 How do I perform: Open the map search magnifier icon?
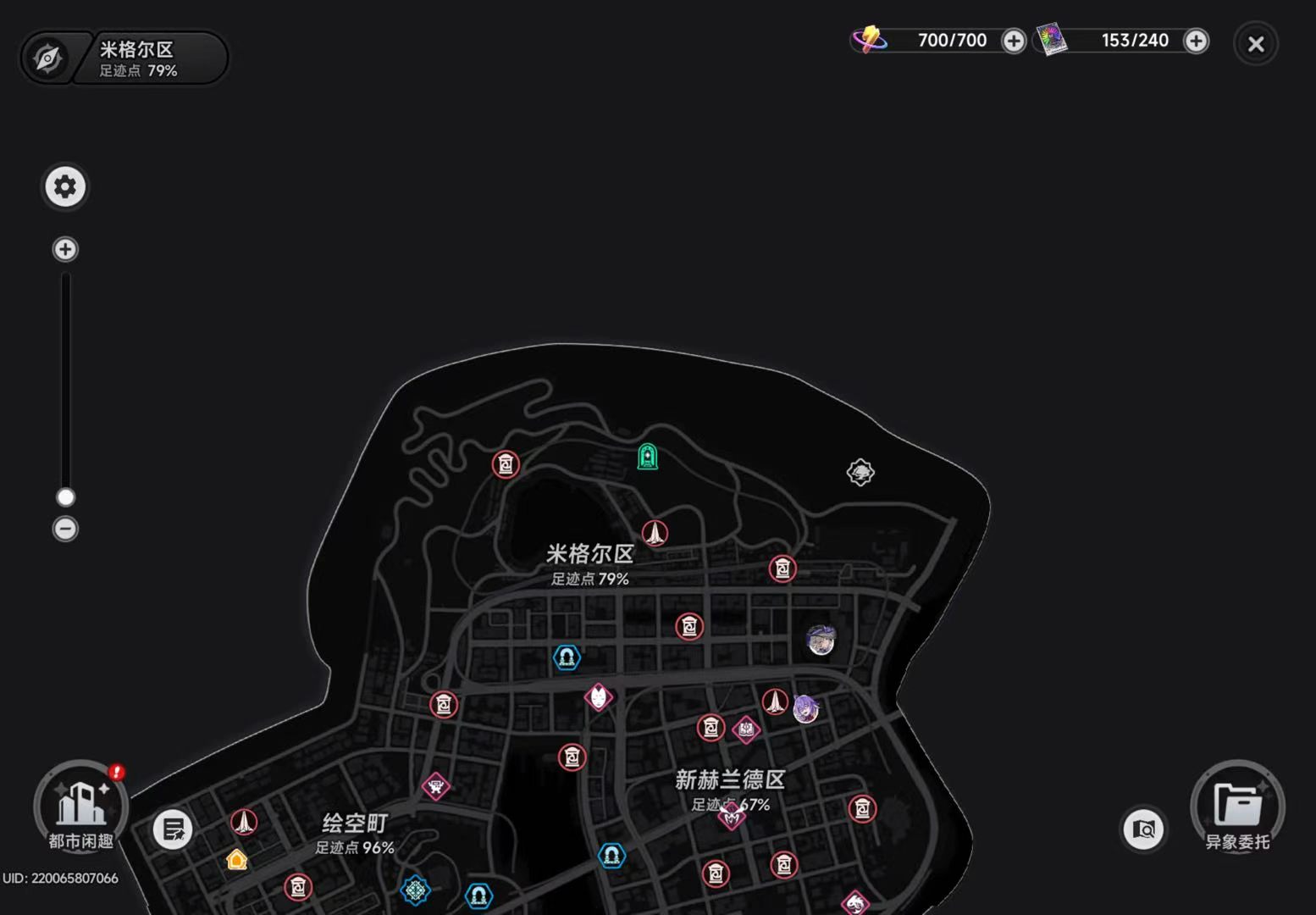[x=1143, y=829]
